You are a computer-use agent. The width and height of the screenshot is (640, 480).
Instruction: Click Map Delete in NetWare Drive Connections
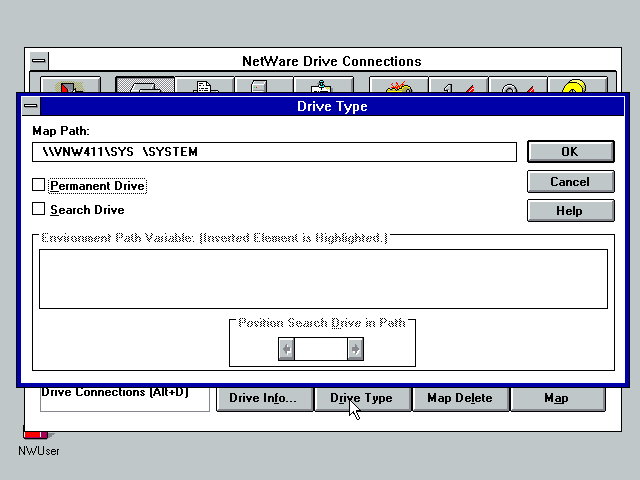pyautogui.click(x=460, y=398)
